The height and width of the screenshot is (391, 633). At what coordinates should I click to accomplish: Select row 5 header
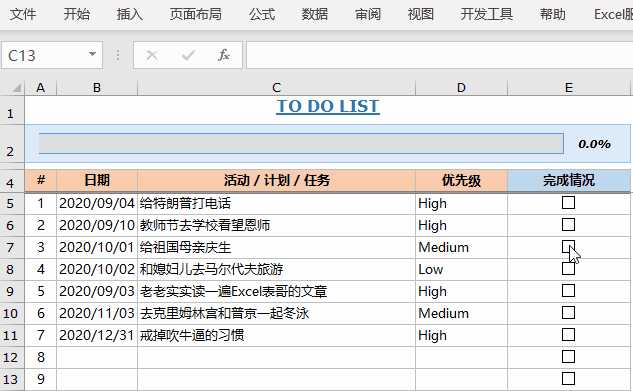click(11, 203)
